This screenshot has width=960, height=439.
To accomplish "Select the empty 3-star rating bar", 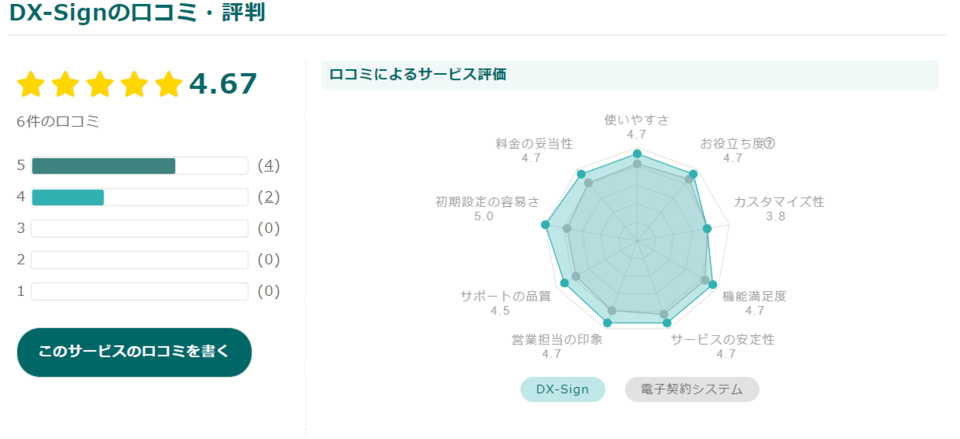I will tap(140, 228).
